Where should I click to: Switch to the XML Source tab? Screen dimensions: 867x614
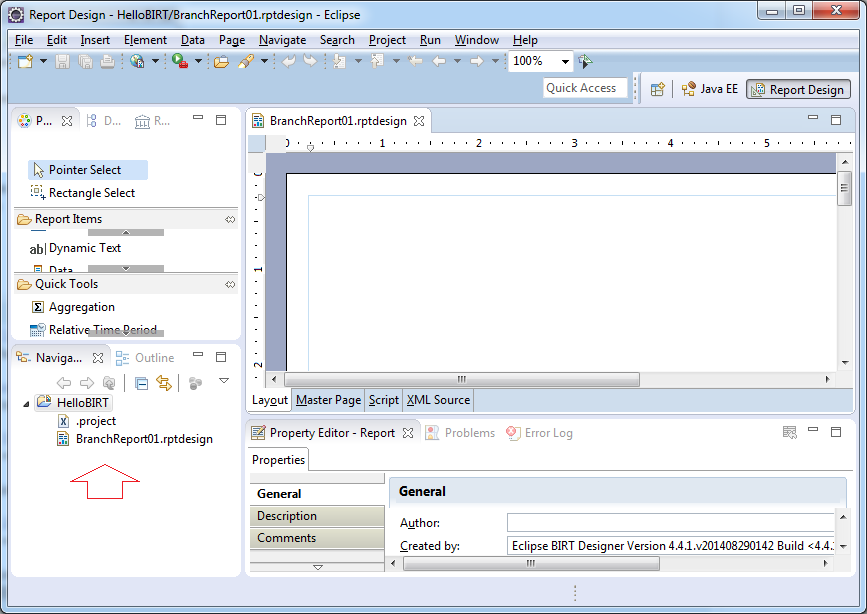click(438, 400)
